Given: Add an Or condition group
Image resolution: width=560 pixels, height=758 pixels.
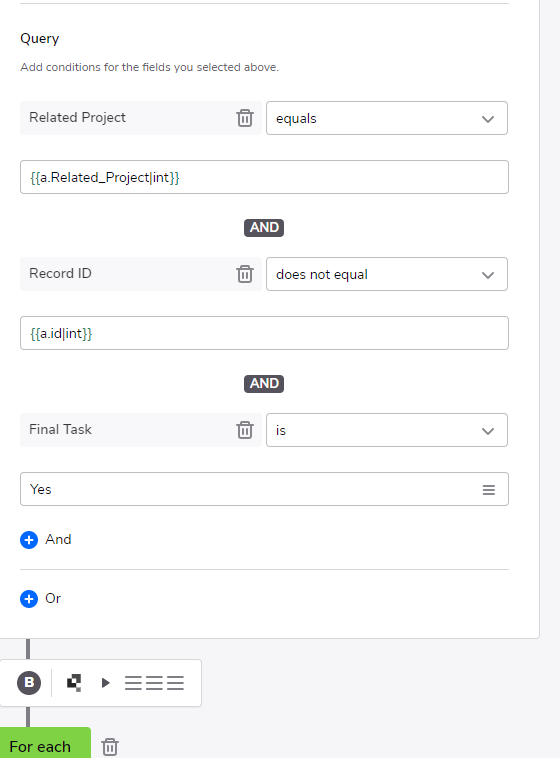Looking at the screenshot, I should (x=41, y=598).
